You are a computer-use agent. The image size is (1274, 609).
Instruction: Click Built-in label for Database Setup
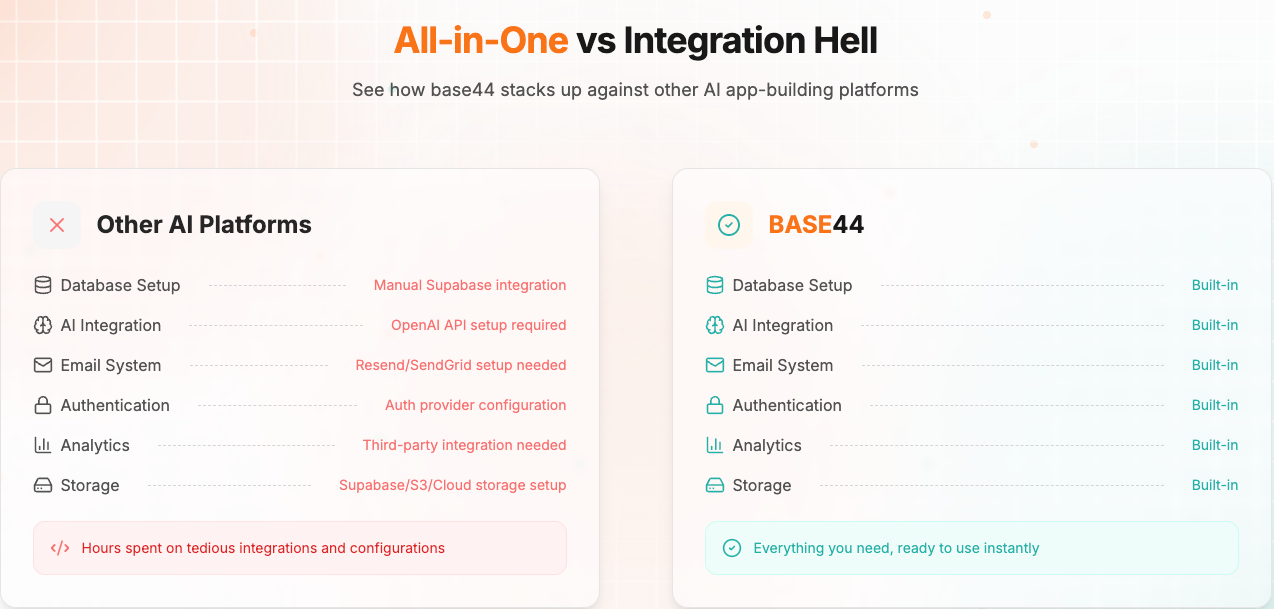coord(1215,285)
